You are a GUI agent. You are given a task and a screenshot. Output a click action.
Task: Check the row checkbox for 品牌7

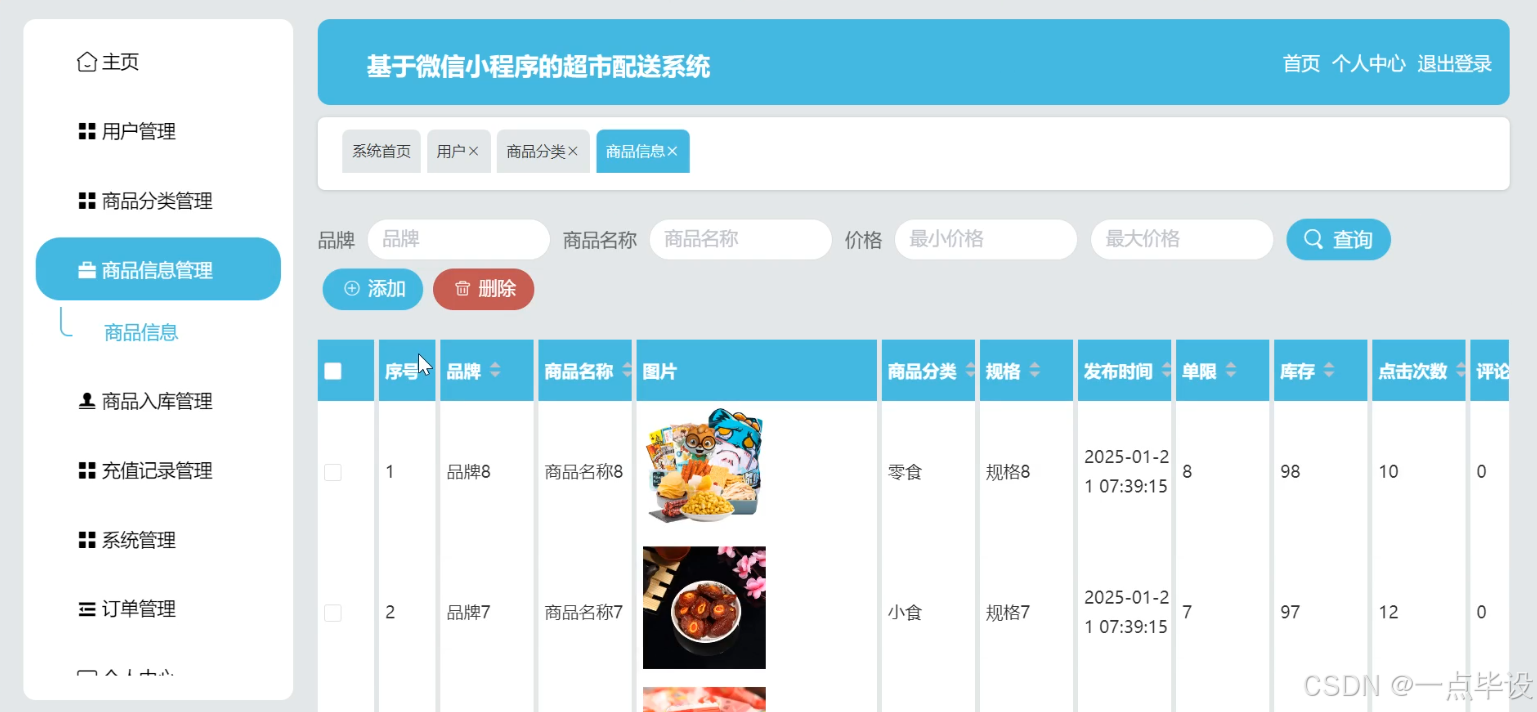pyautogui.click(x=333, y=612)
